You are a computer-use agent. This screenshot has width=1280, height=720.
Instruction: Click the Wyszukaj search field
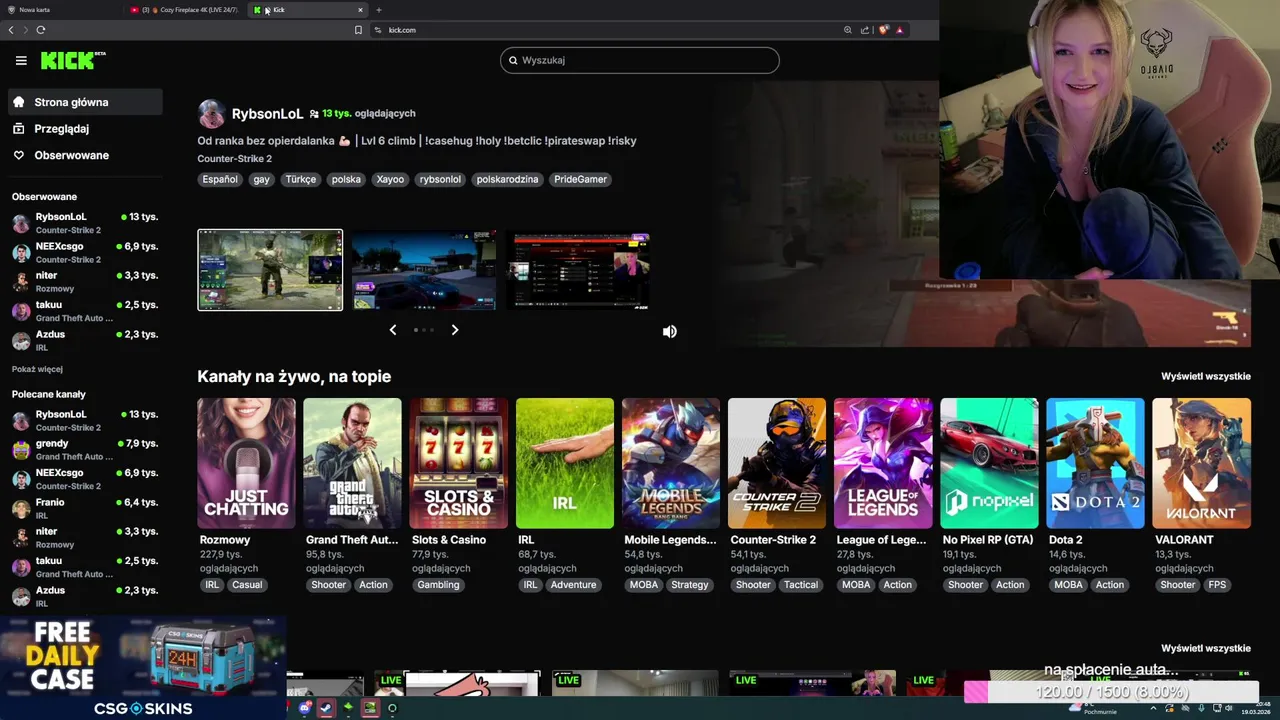click(x=640, y=60)
